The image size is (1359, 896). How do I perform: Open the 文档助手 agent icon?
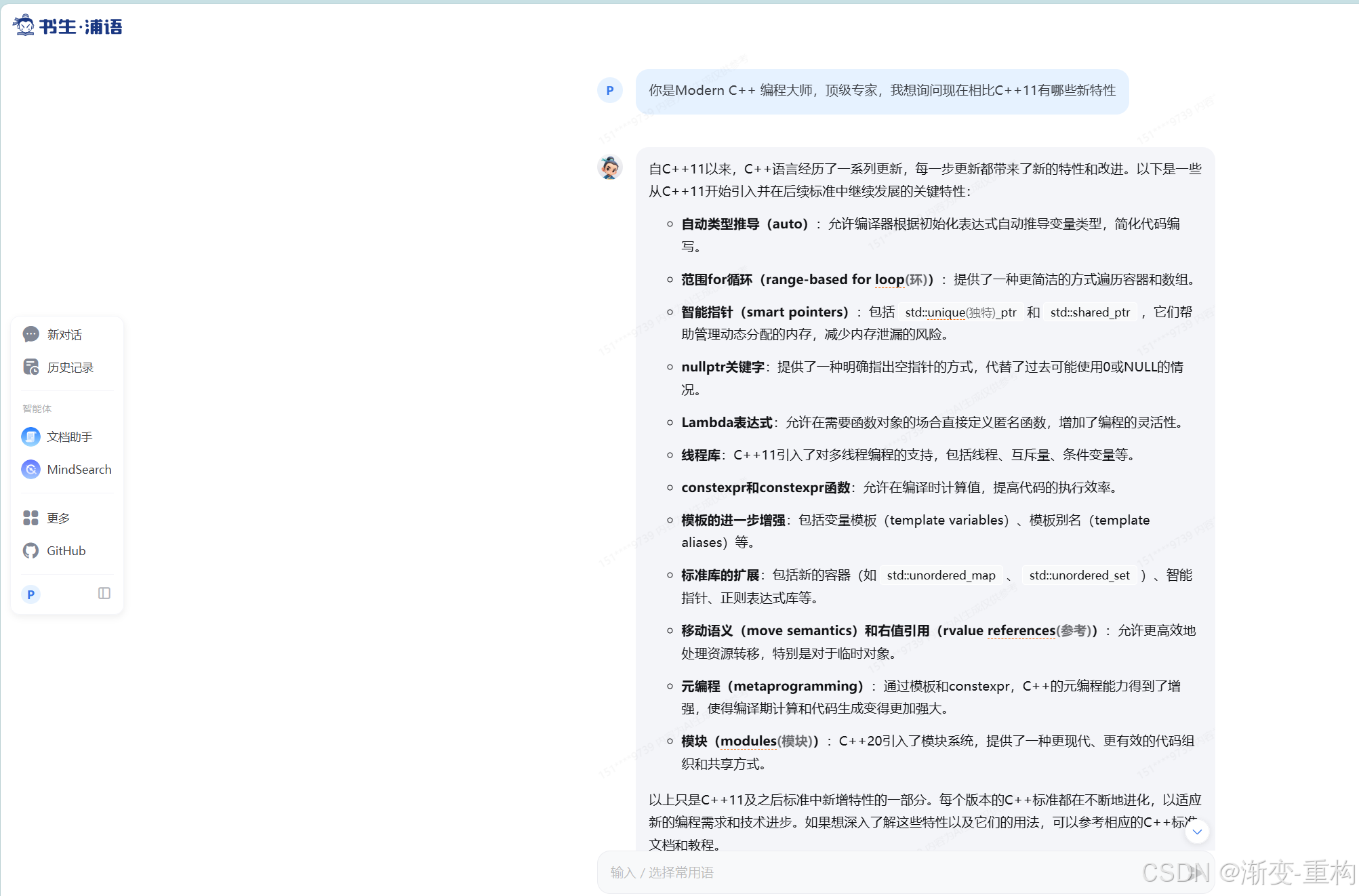[31, 436]
